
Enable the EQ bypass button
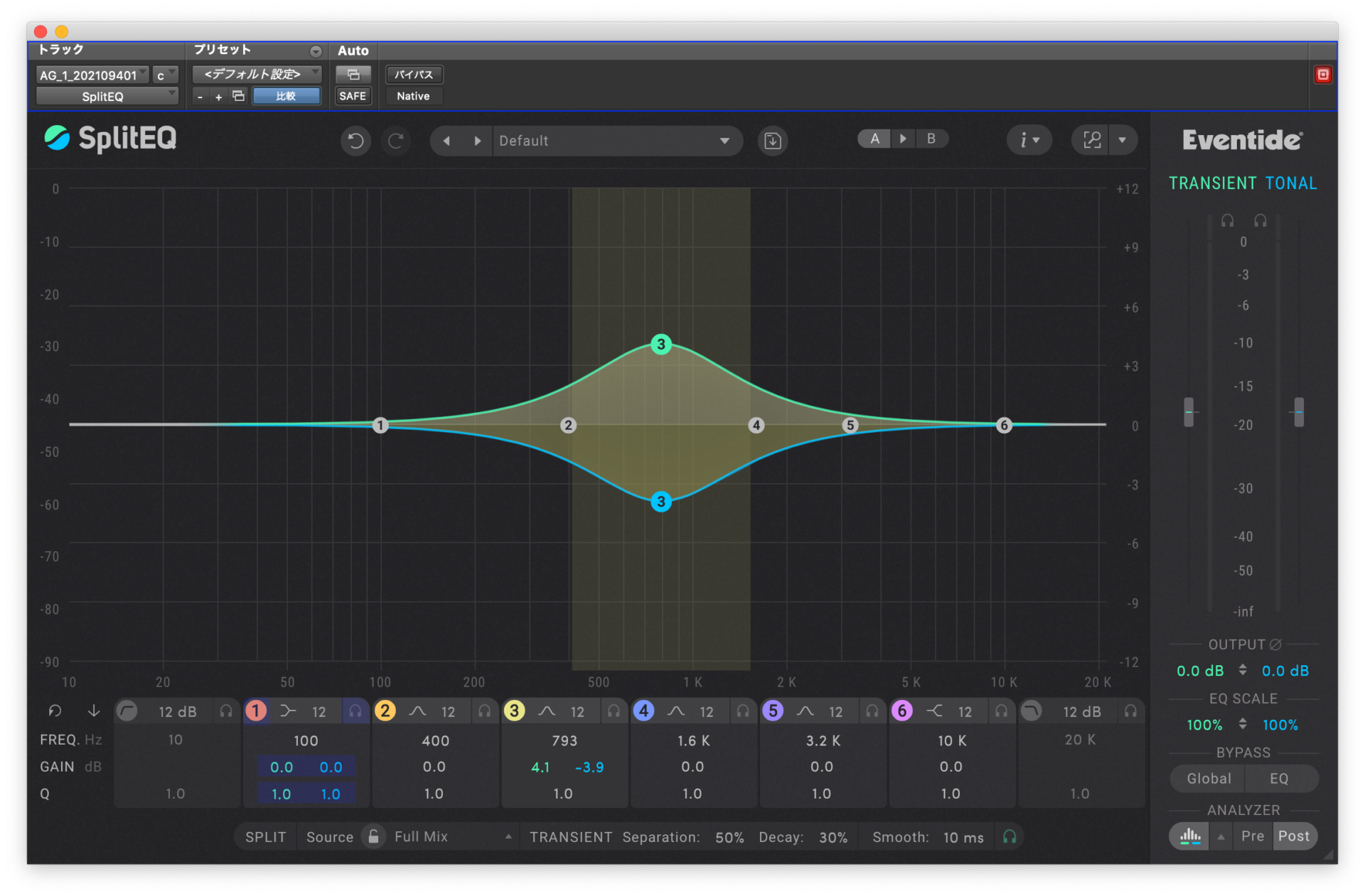pyautogui.click(x=1279, y=779)
